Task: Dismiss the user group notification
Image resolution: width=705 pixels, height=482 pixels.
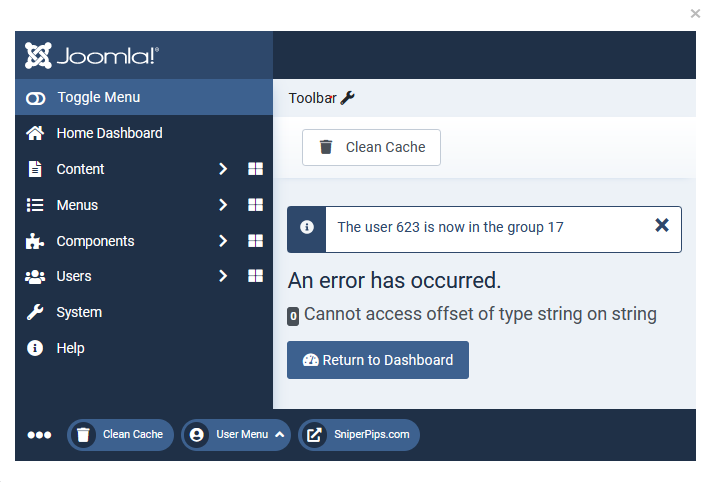Action: coord(661,226)
